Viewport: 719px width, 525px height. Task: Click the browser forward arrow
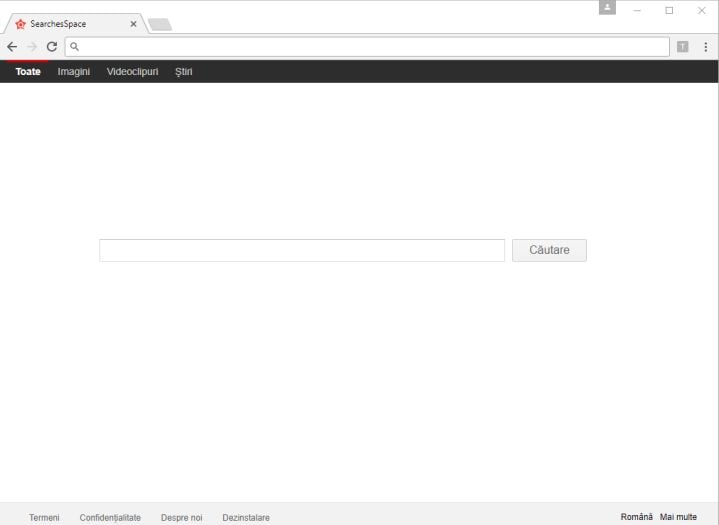pyautogui.click(x=32, y=47)
